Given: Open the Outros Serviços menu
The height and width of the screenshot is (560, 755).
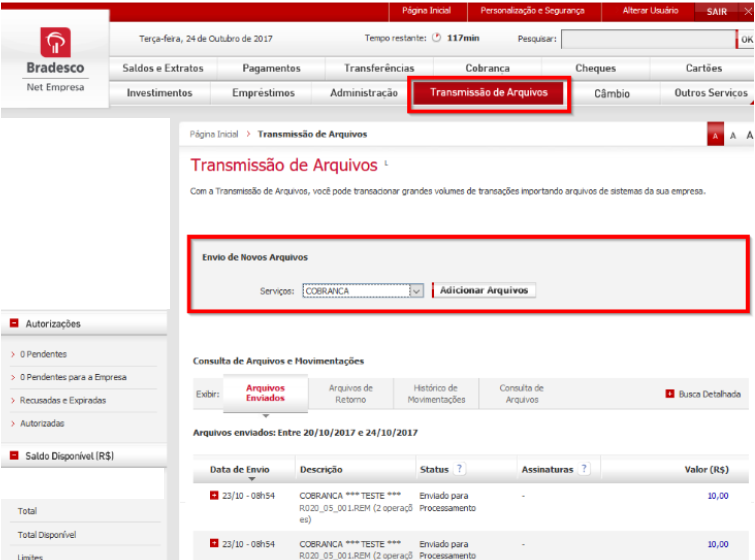Looking at the screenshot, I should click(x=711, y=93).
